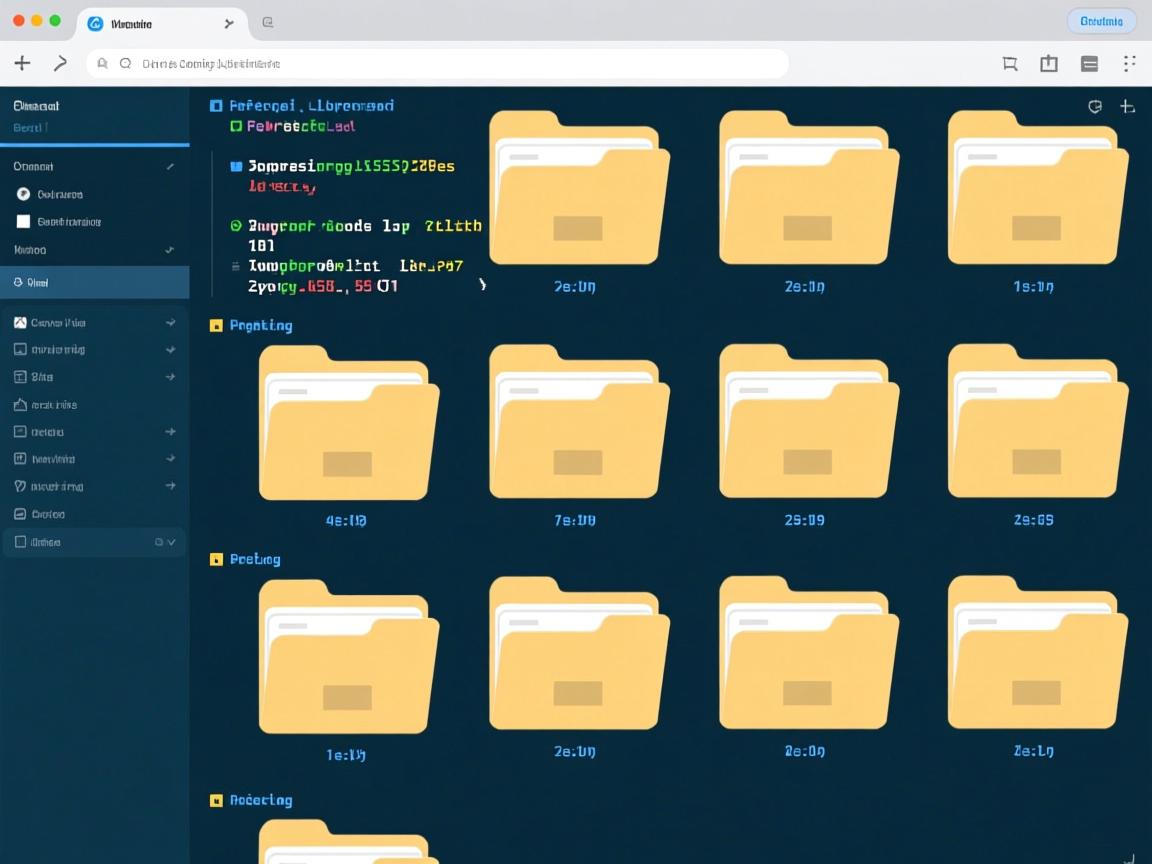Click the round icon left of the content plus
Image resolution: width=1152 pixels, height=864 pixels.
[1095, 106]
